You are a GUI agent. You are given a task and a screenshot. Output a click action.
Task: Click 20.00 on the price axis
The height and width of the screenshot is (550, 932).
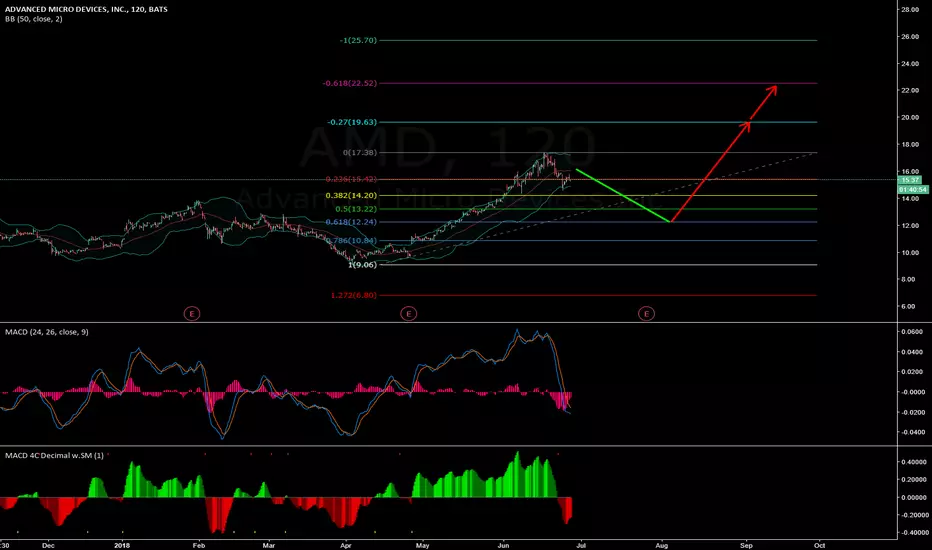tap(910, 118)
